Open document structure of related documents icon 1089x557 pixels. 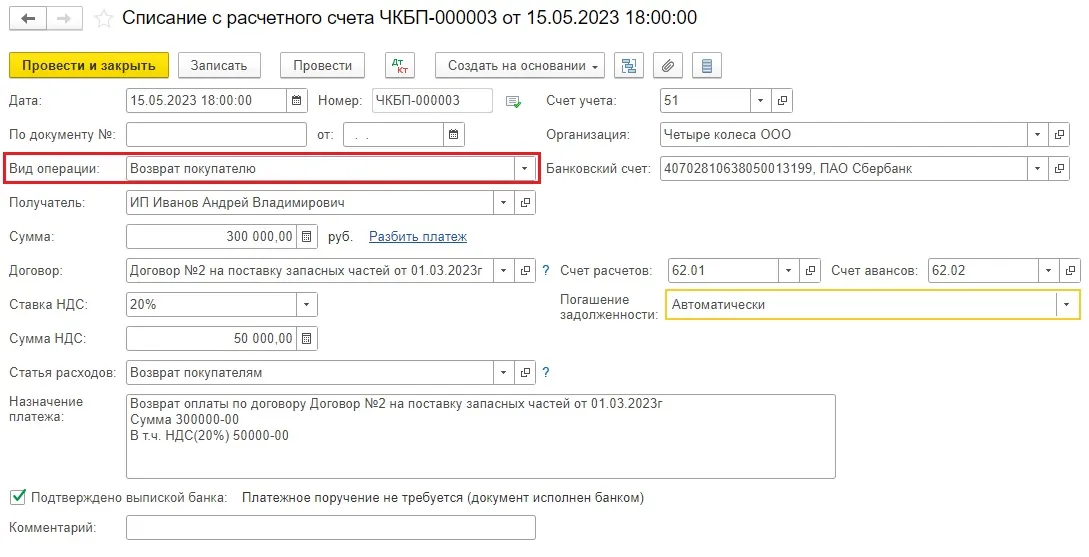point(629,66)
